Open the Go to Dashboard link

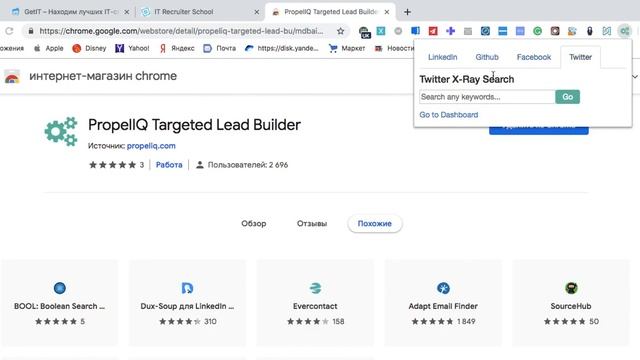tap(449, 115)
